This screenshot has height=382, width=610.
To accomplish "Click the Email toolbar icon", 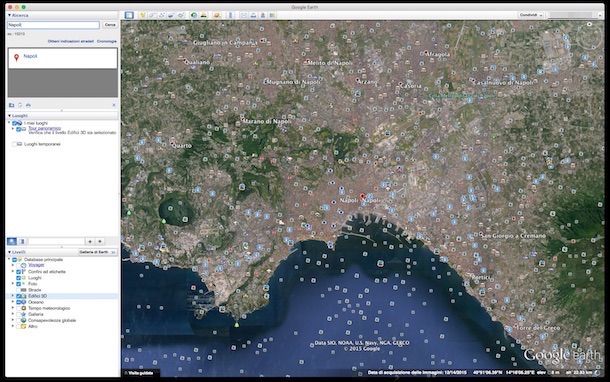I will coord(244,15).
